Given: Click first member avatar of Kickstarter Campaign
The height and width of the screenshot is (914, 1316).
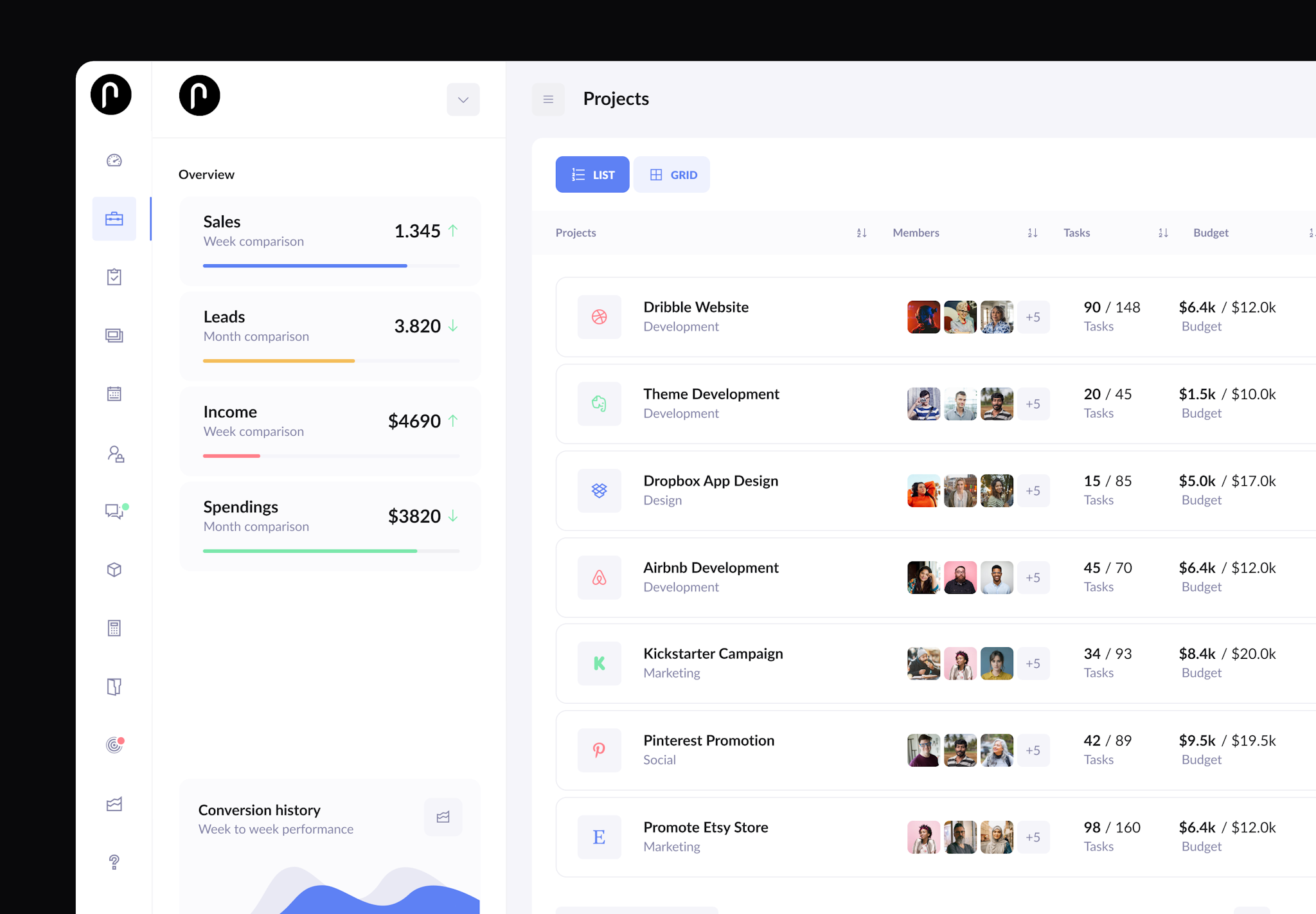Looking at the screenshot, I should [x=923, y=663].
